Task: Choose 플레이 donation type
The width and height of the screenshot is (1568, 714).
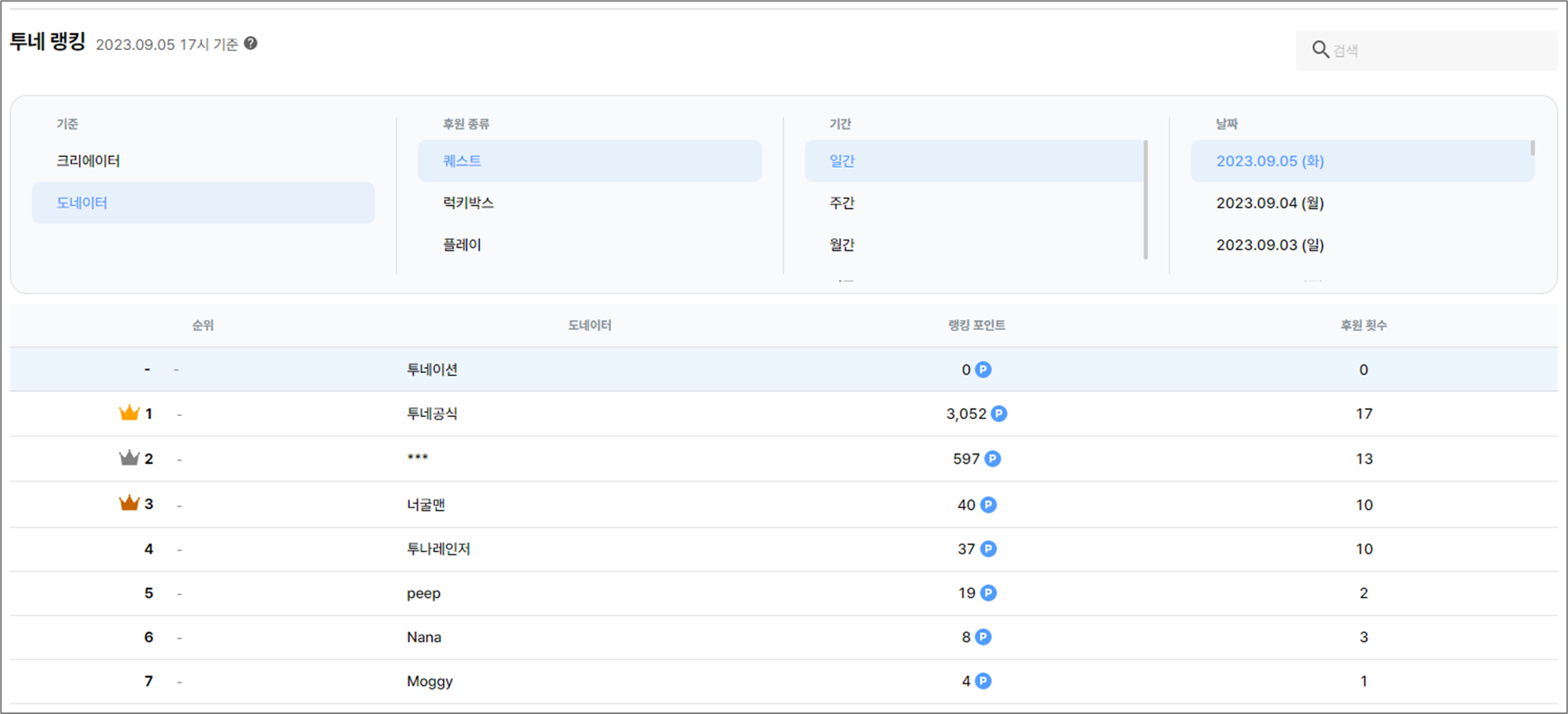Action: coord(462,245)
